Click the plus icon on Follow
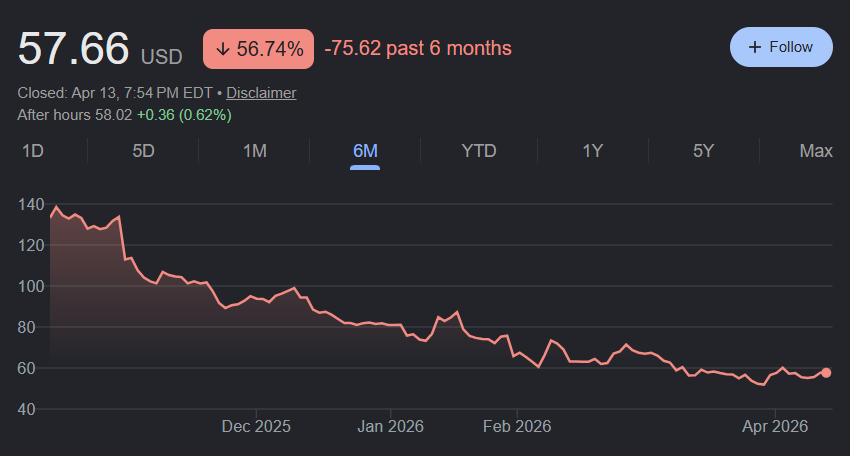 755,47
